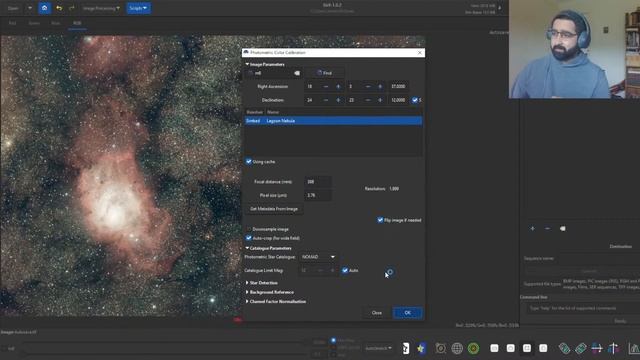Image resolution: width=640 pixels, height=360 pixels.
Task: Undo the last operation via the undo arrow
Action: tap(59, 8)
